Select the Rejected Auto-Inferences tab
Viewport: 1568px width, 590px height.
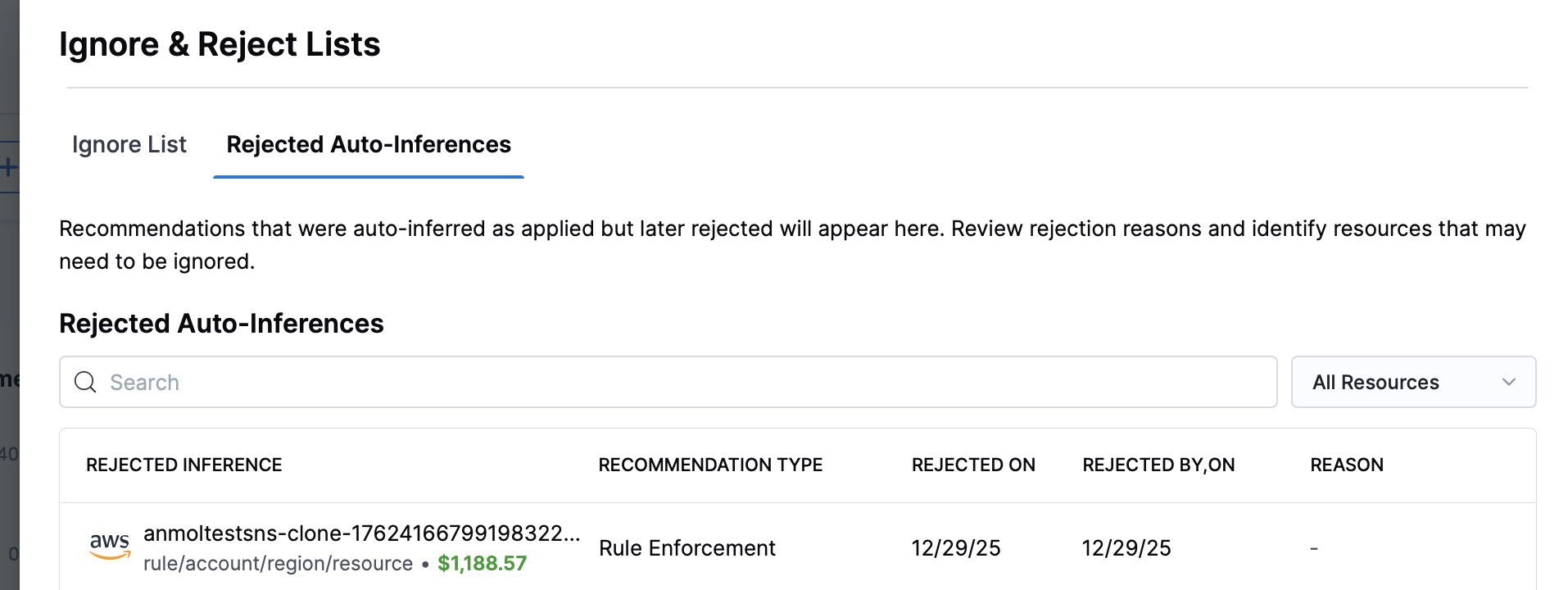click(369, 145)
